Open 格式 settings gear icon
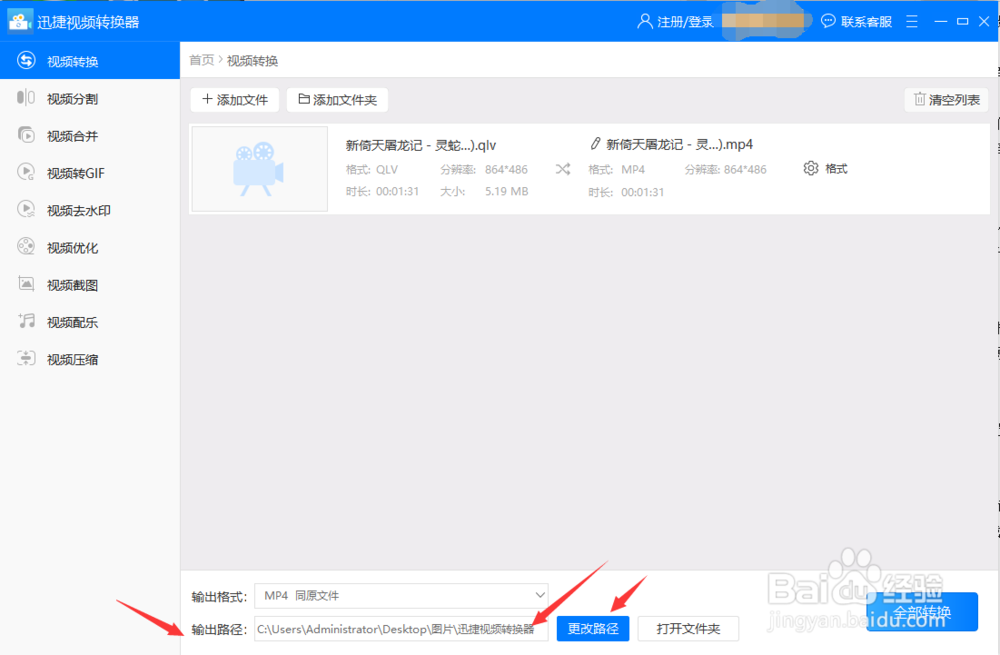Screen dimensions: 1000x655 (811, 168)
